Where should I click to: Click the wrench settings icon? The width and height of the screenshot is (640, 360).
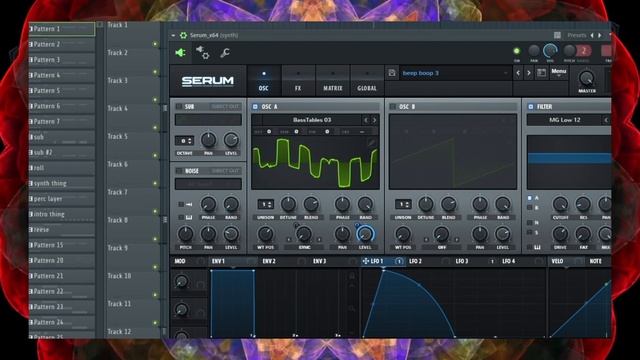pyautogui.click(x=224, y=53)
